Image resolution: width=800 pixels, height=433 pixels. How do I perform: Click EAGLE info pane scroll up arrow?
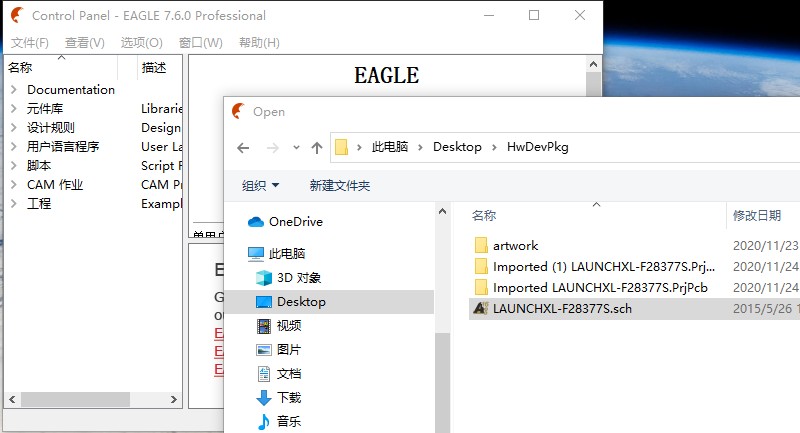click(593, 64)
